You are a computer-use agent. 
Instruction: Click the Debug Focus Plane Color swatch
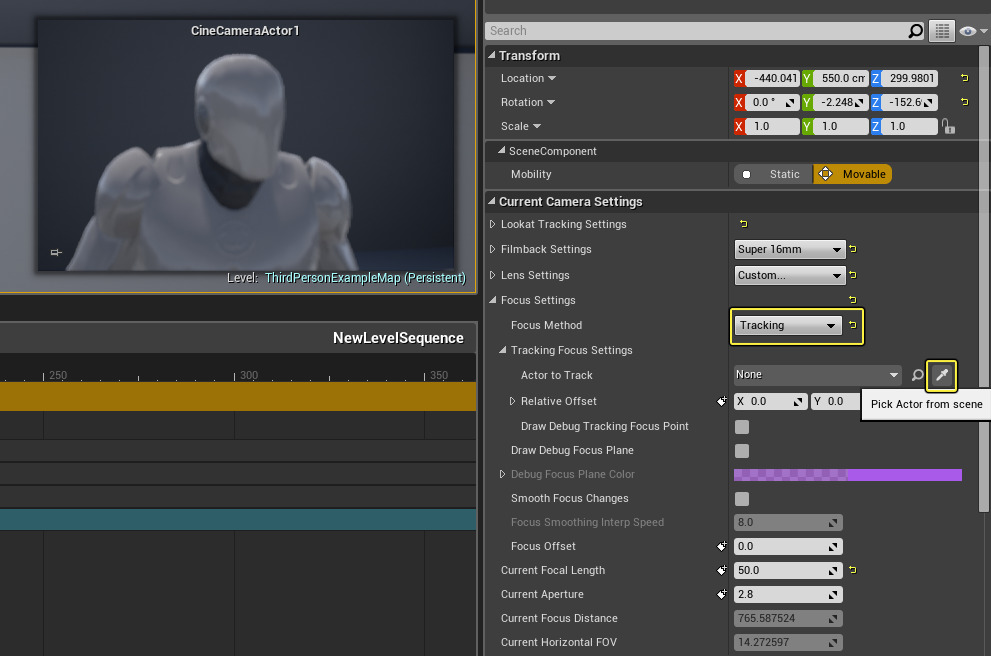pyautogui.click(x=847, y=475)
